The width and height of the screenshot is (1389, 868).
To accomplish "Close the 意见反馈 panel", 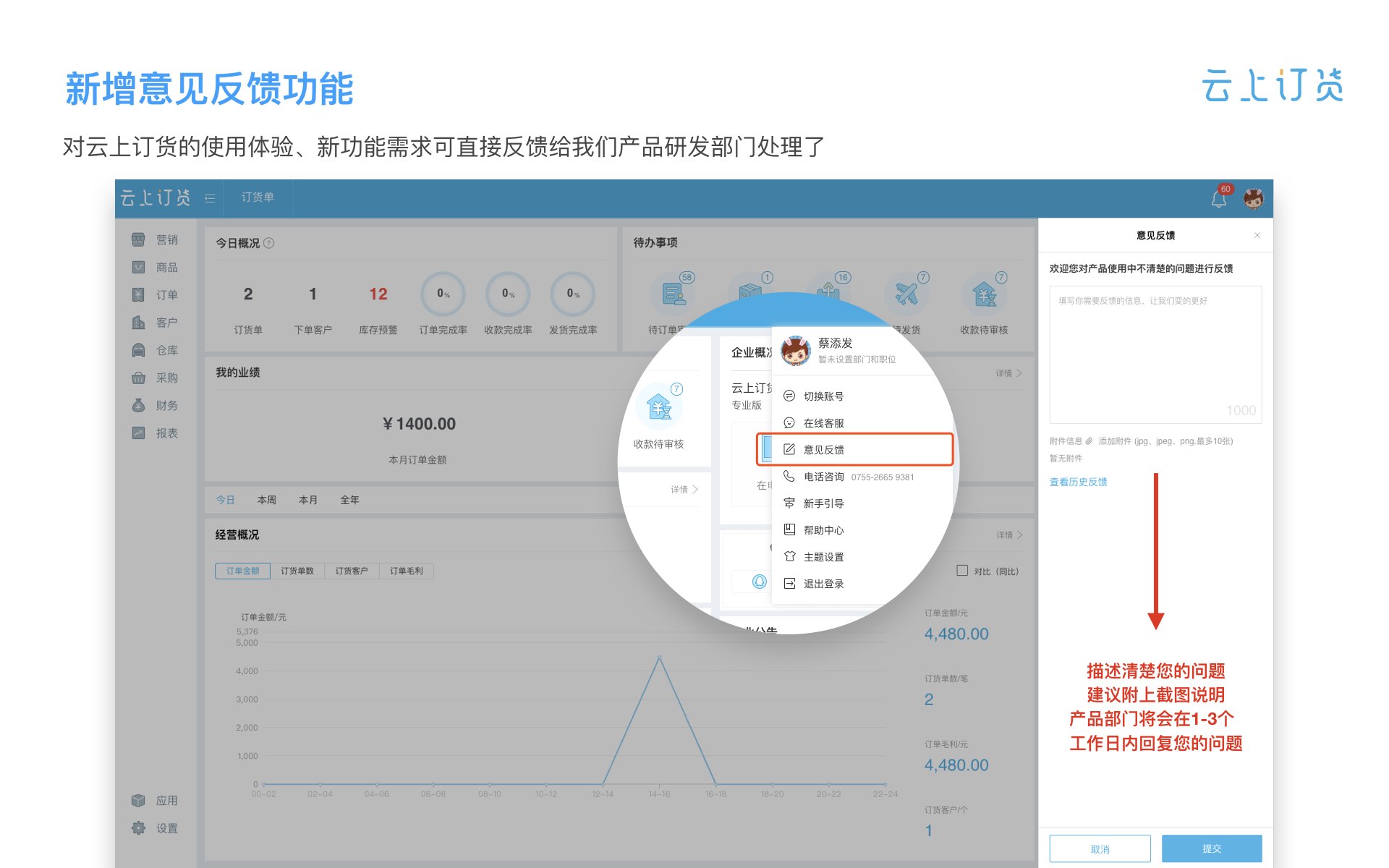I will (1257, 235).
